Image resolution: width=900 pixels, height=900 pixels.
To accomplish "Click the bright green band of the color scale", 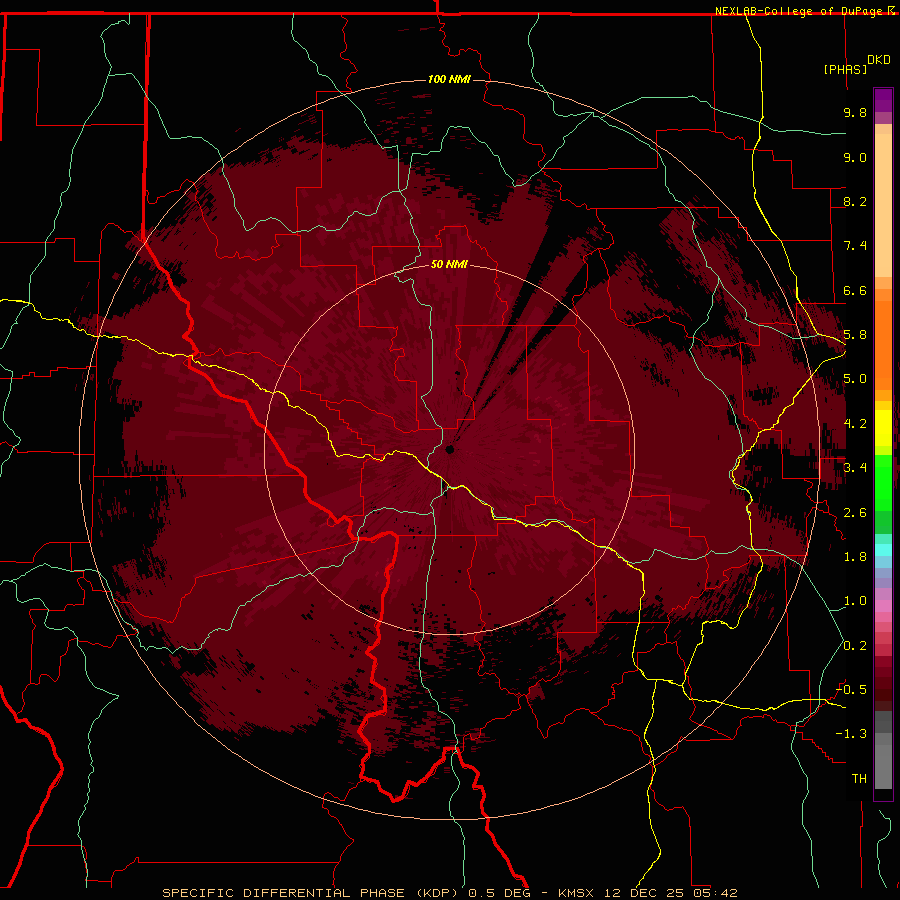I will [883, 482].
